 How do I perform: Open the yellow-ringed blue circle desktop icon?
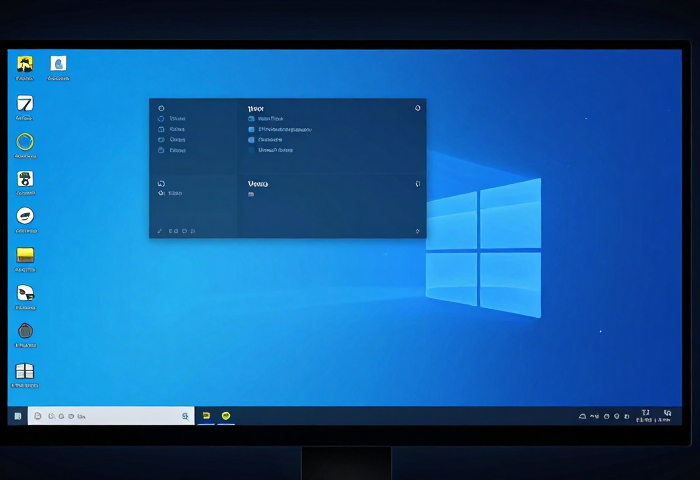point(25,142)
